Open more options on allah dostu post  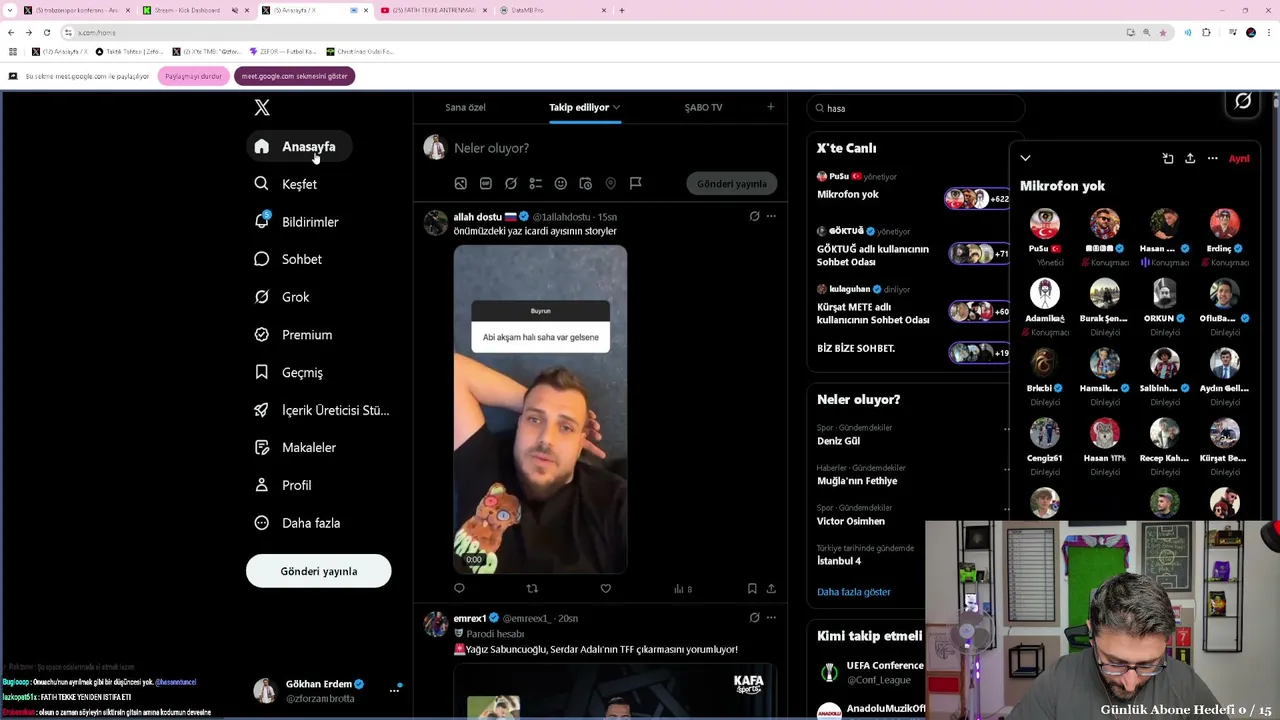coord(771,216)
